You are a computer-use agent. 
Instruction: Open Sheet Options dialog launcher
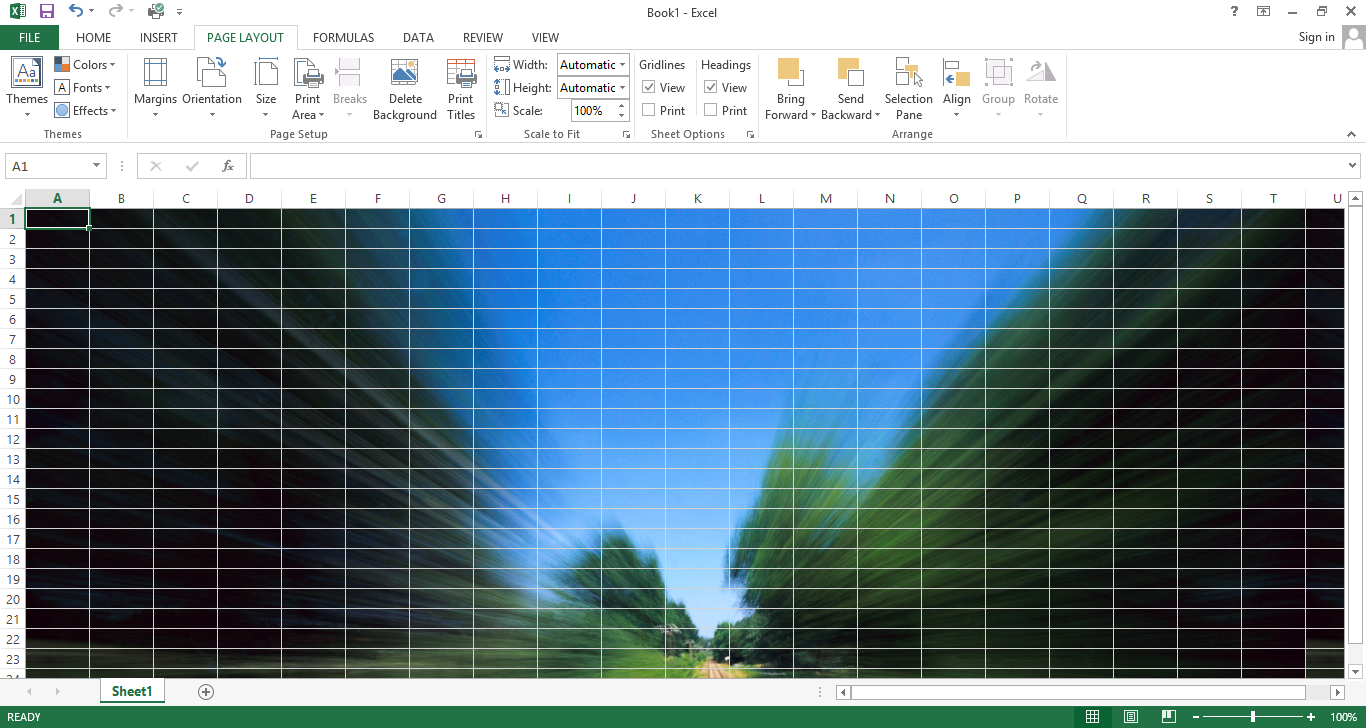(x=750, y=134)
